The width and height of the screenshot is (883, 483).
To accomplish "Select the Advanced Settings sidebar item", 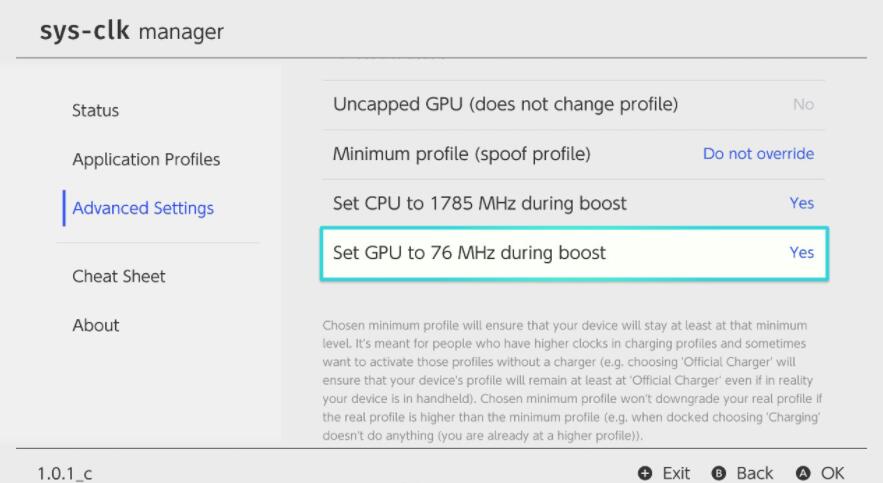I will [143, 209].
